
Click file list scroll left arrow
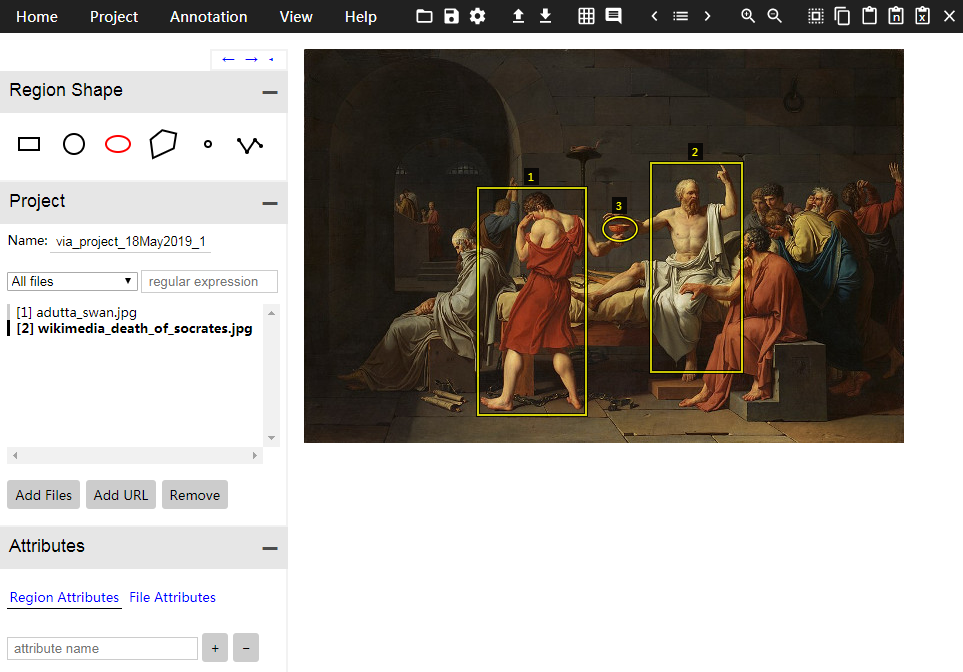[15, 456]
